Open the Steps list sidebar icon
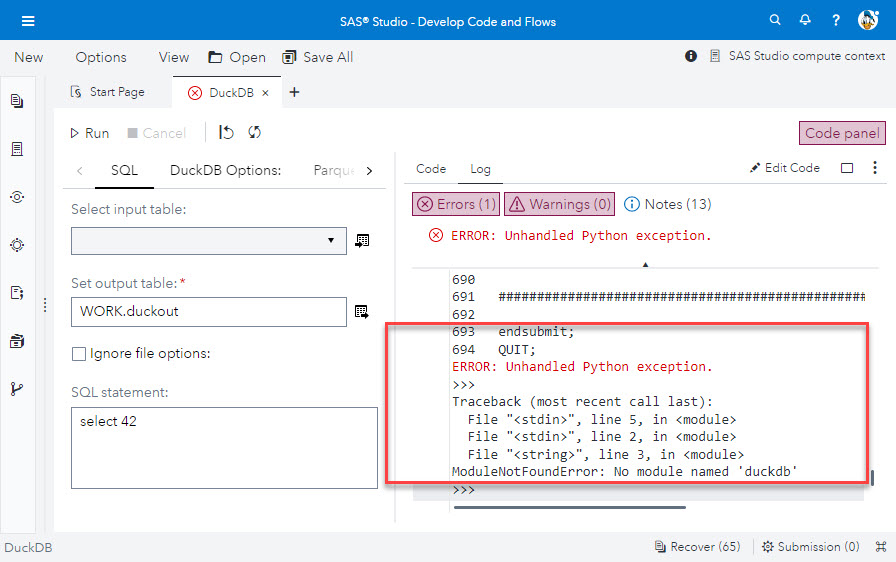This screenshot has height=562, width=896. (x=17, y=149)
